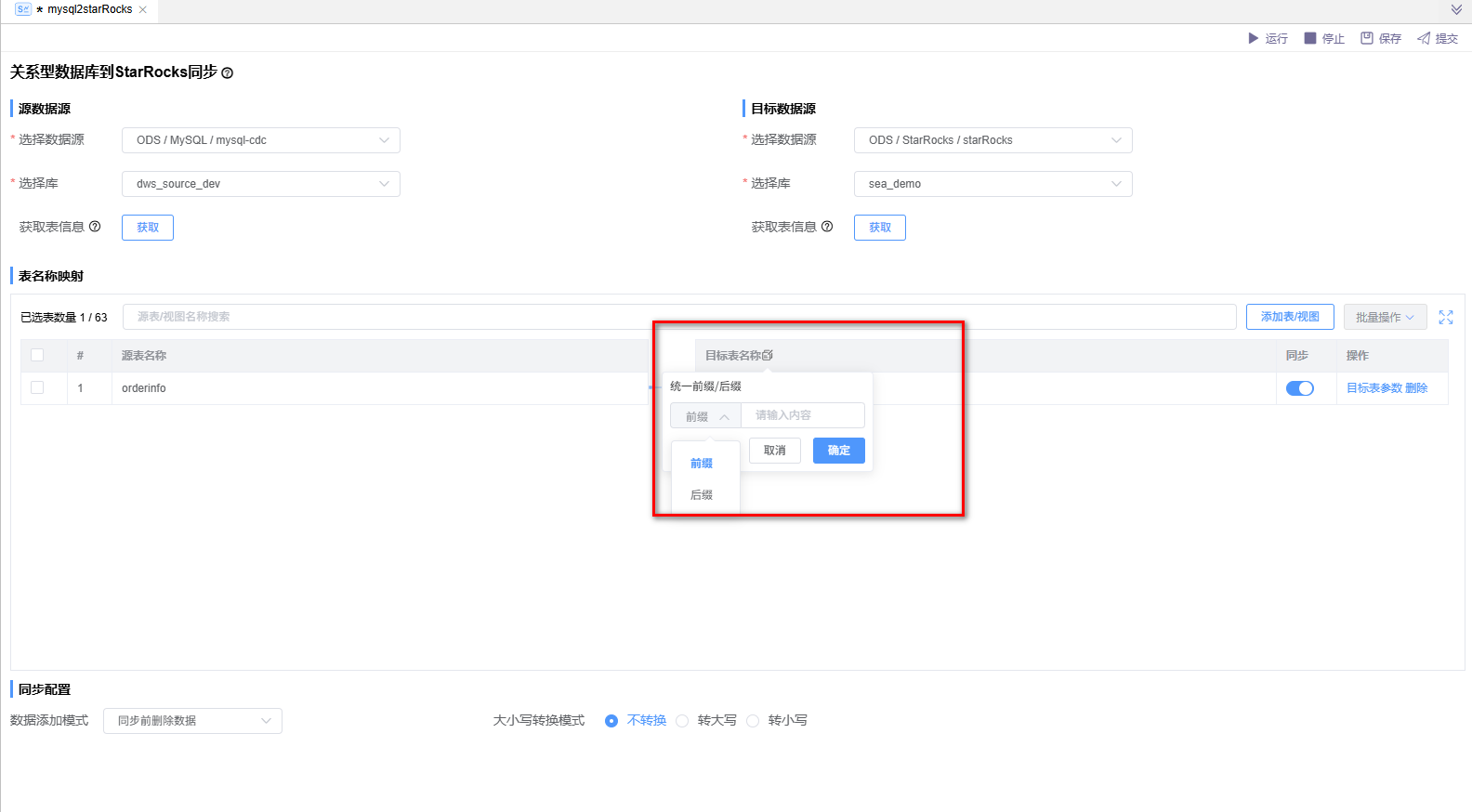Toggle the sync switch for orderinfo
1472x812 pixels.
[x=1299, y=388]
